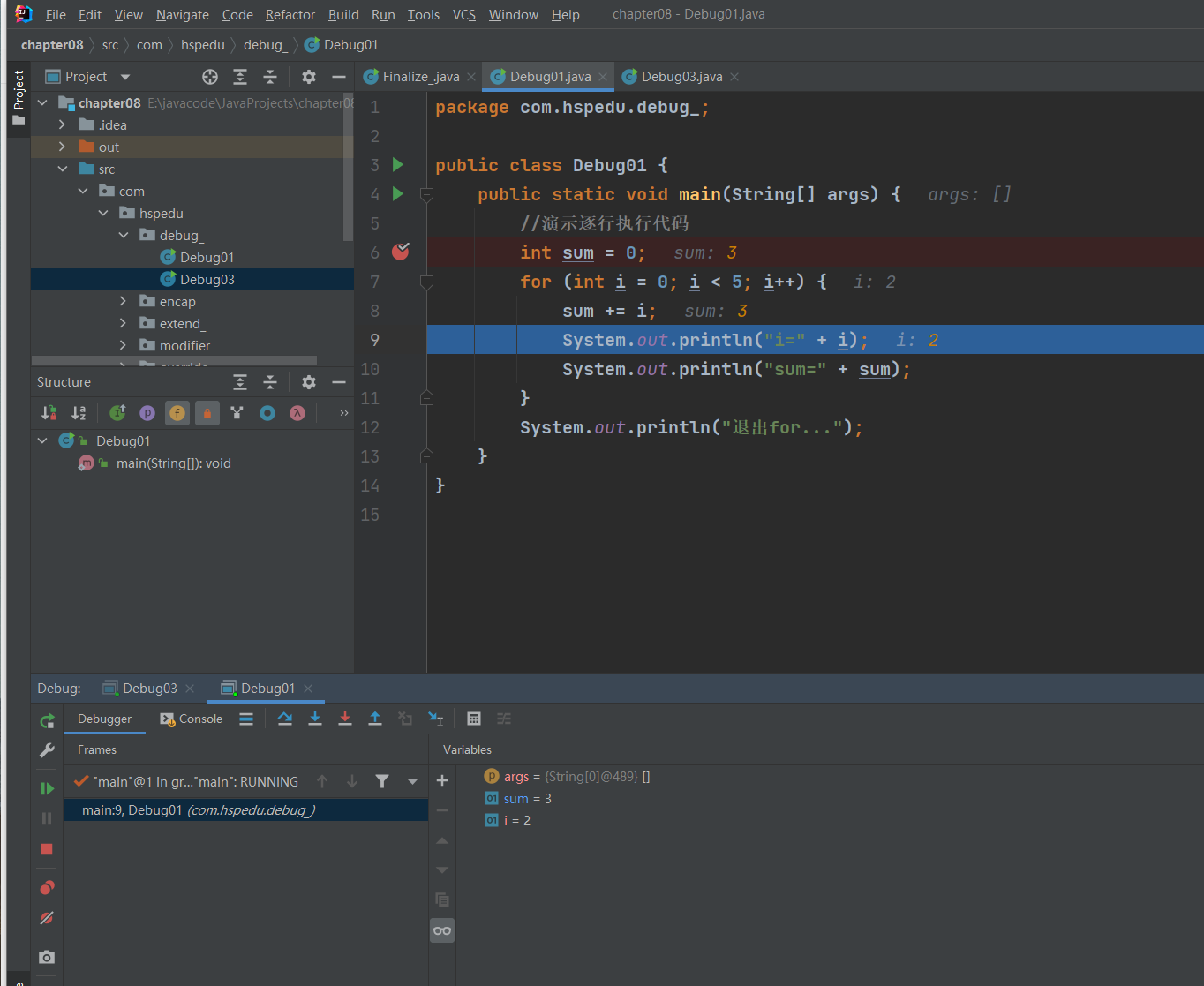Expand out folder node
This screenshot has height=986, width=1204.
[62, 147]
